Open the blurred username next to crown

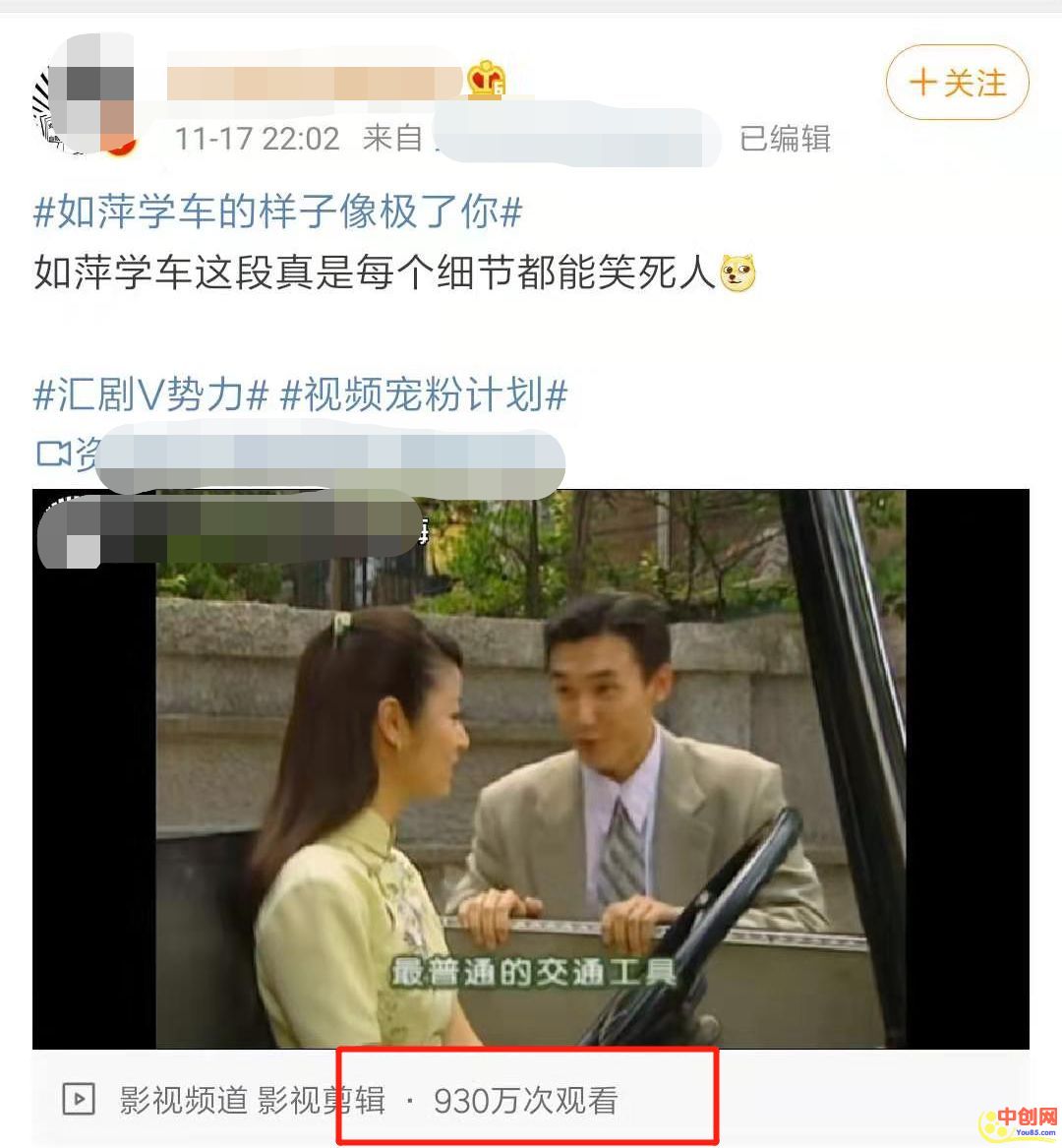point(315,83)
